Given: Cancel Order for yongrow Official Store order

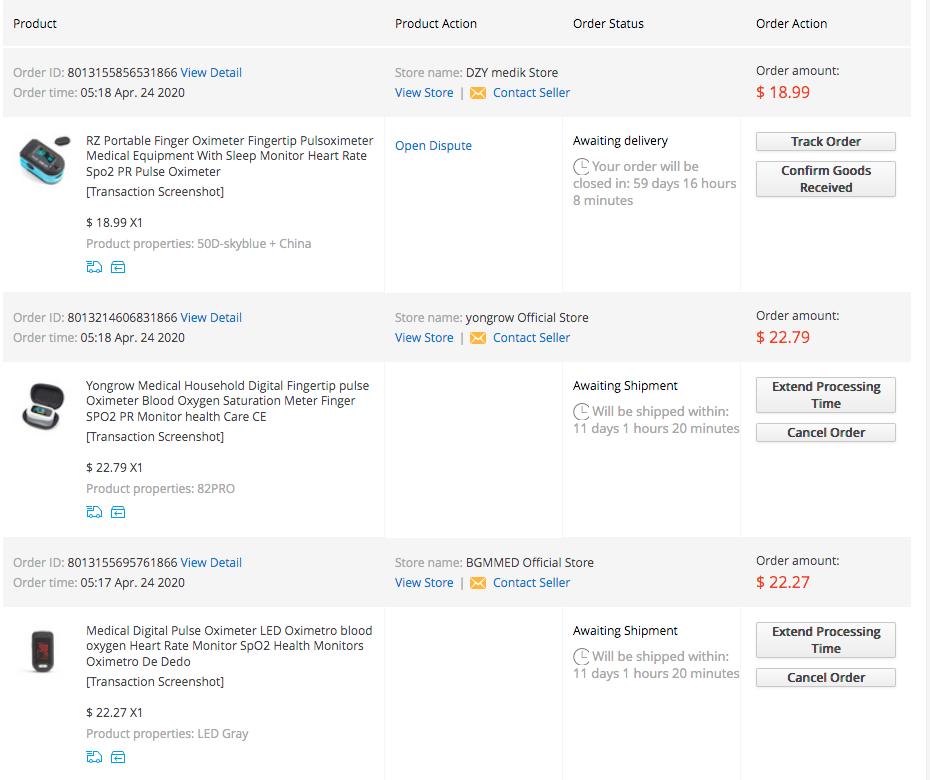Looking at the screenshot, I should [x=826, y=432].
